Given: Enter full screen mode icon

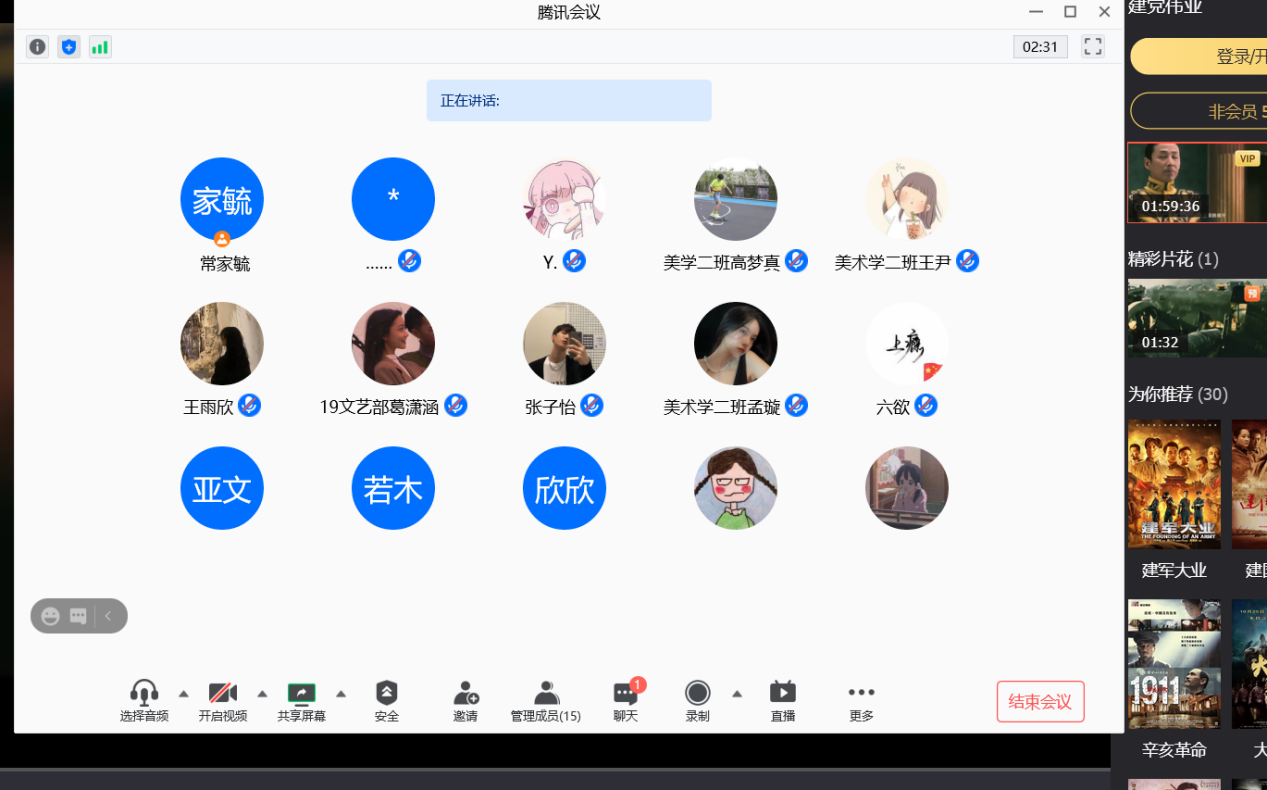Looking at the screenshot, I should coord(1093,47).
